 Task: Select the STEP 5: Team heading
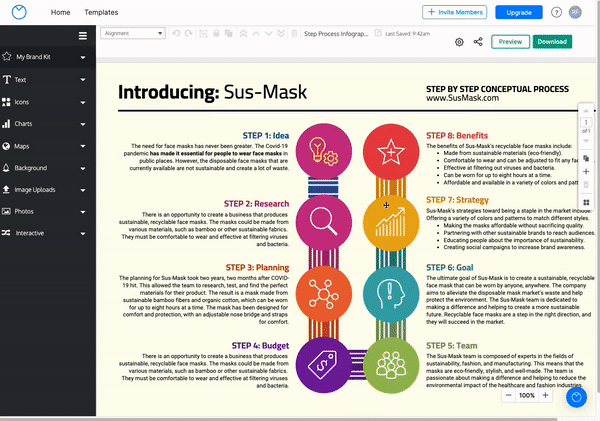[x=452, y=346]
